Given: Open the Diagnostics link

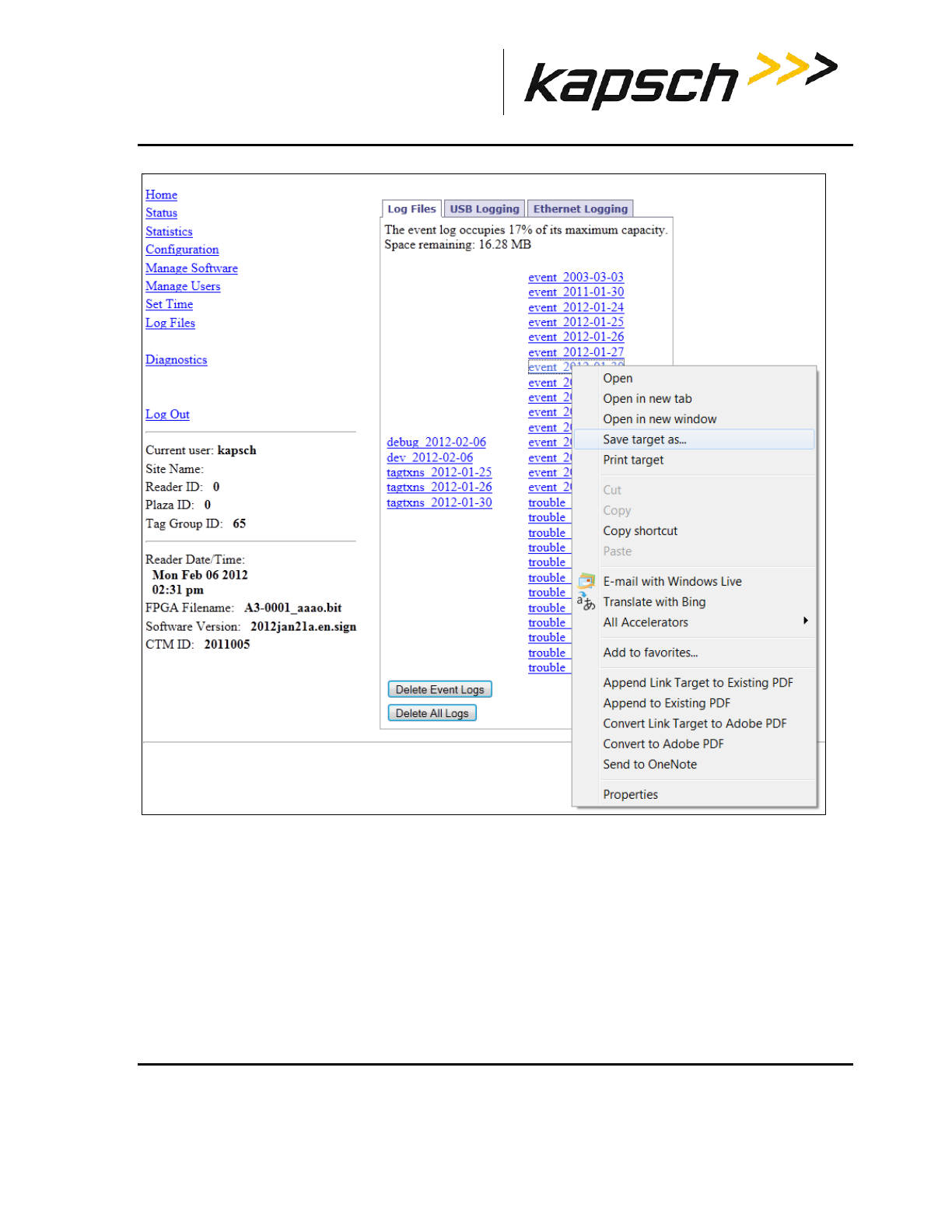Looking at the screenshot, I should (x=176, y=359).
